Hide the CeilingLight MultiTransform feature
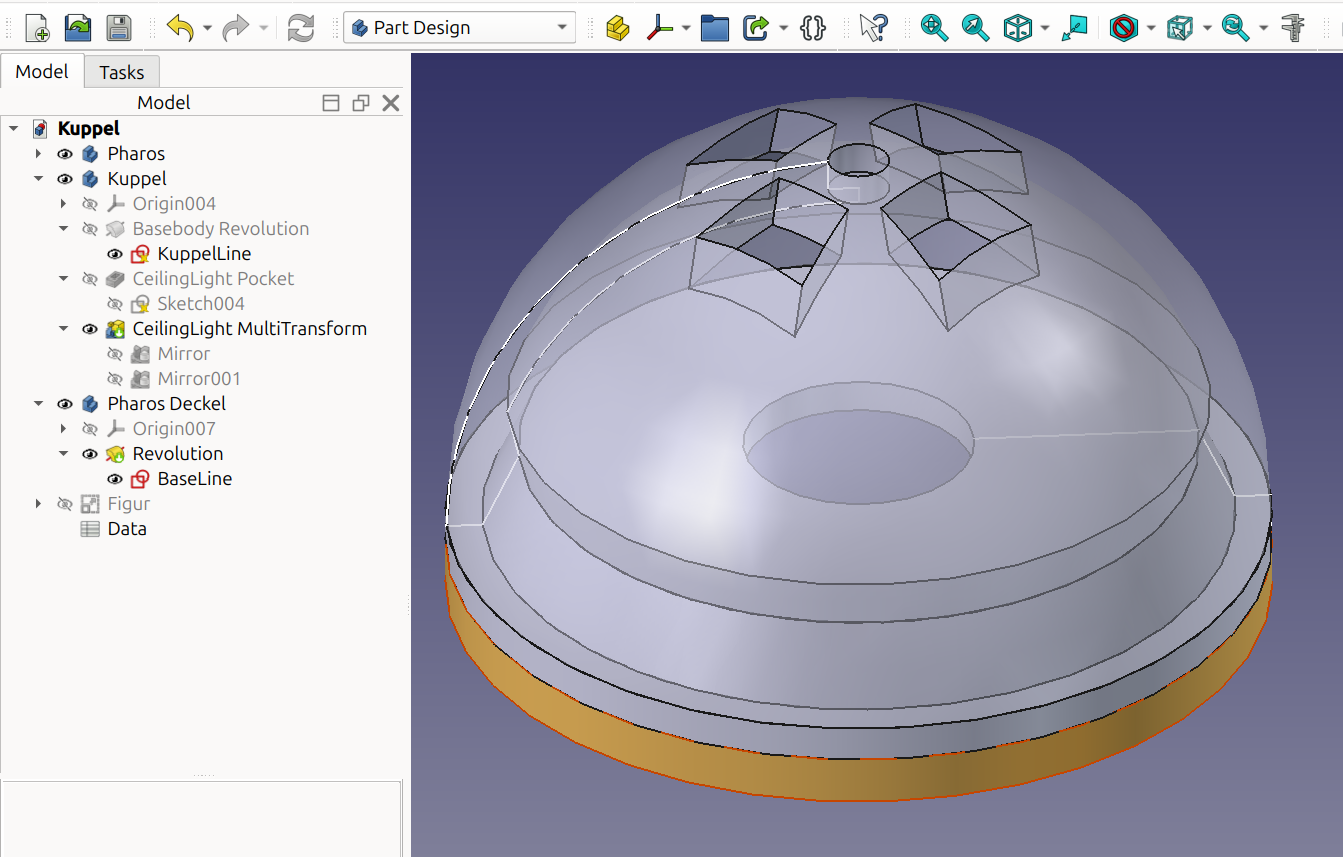This screenshot has height=857, width=1343. pos(90,329)
